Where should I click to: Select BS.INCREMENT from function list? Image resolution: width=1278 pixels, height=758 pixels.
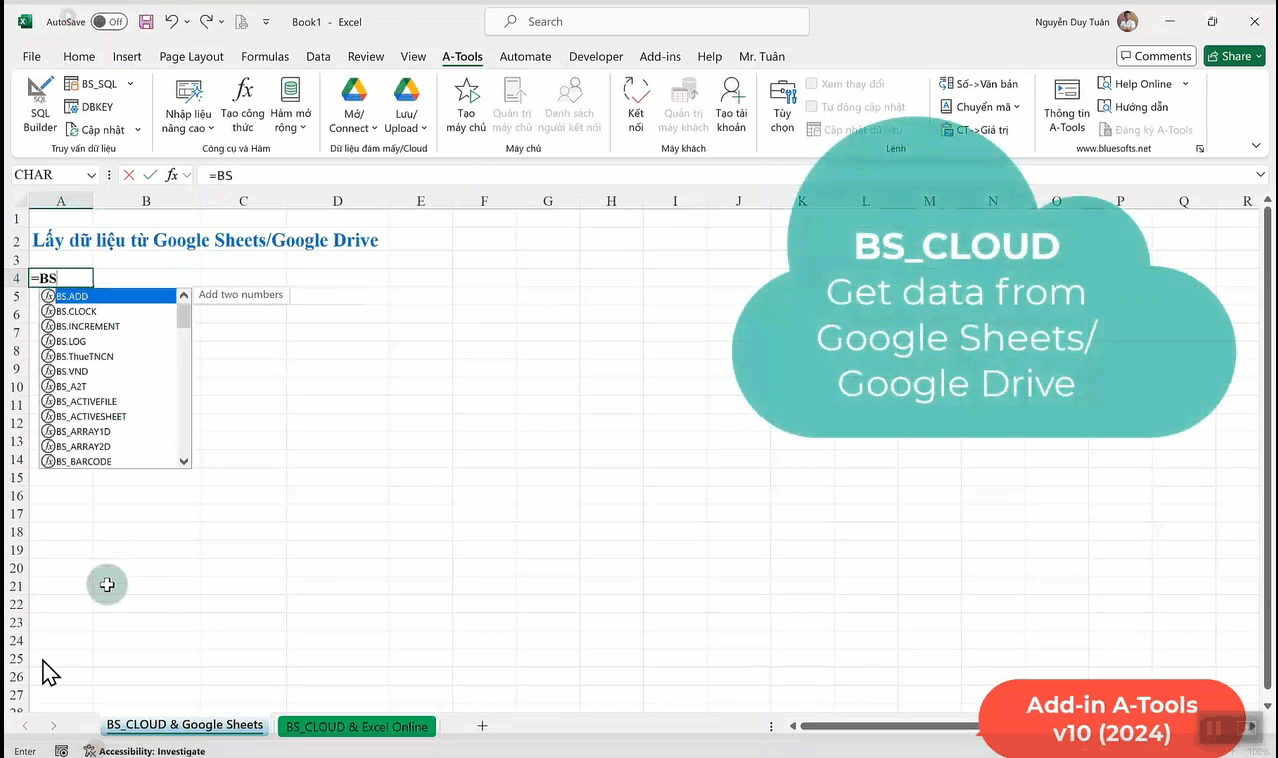coord(108,326)
